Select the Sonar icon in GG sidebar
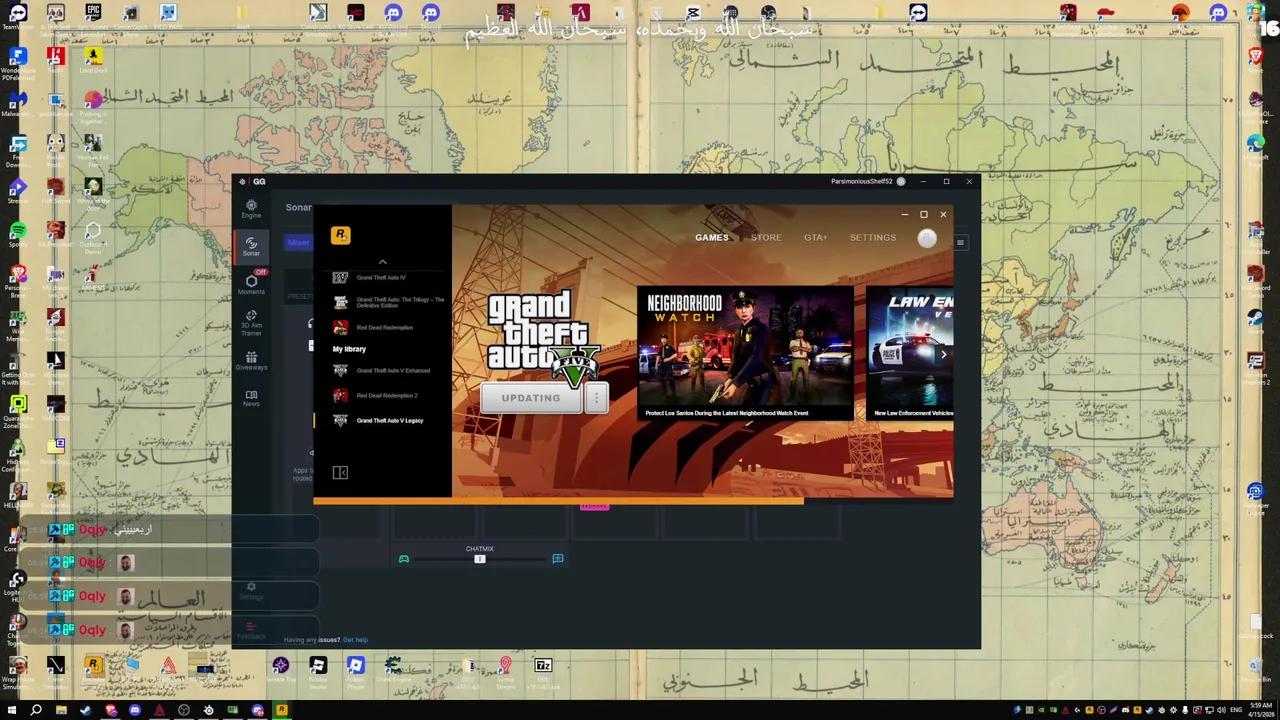This screenshot has width=1280, height=720. click(x=251, y=246)
